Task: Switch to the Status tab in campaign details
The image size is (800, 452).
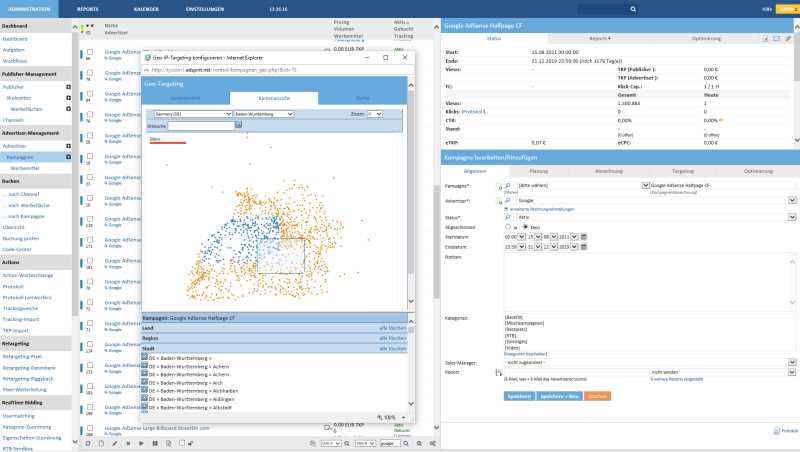Action: coord(493,38)
